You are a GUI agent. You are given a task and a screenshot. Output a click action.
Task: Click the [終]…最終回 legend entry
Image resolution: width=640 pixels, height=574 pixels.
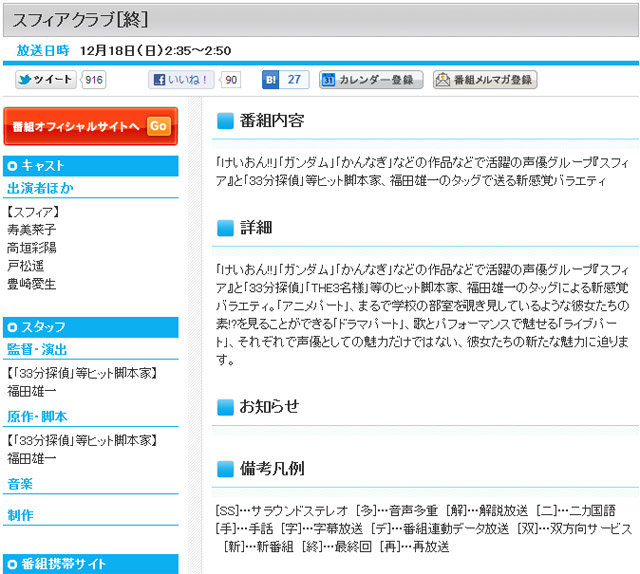[x=336, y=546]
